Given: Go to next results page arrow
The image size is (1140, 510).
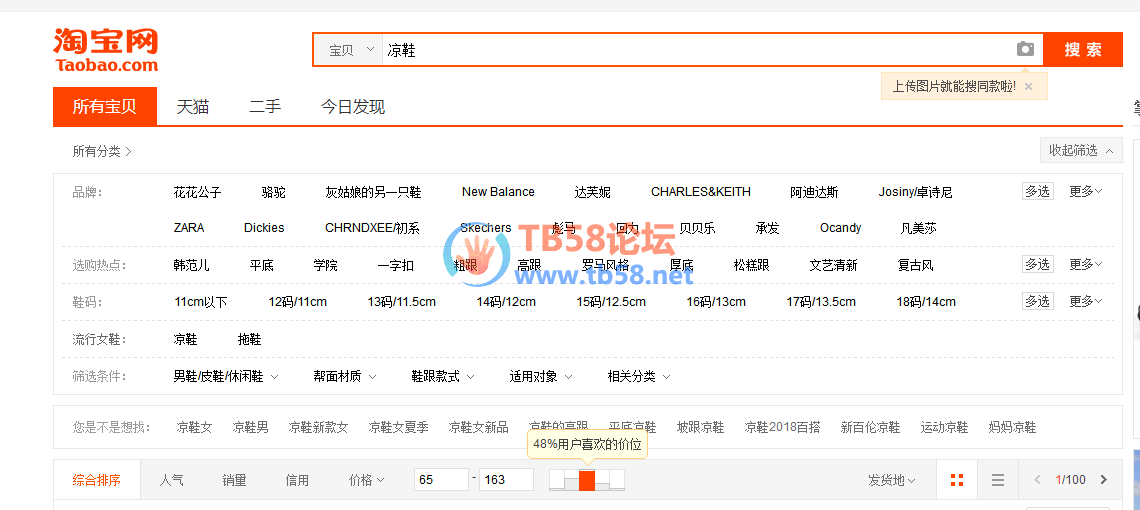Looking at the screenshot, I should [1104, 480].
